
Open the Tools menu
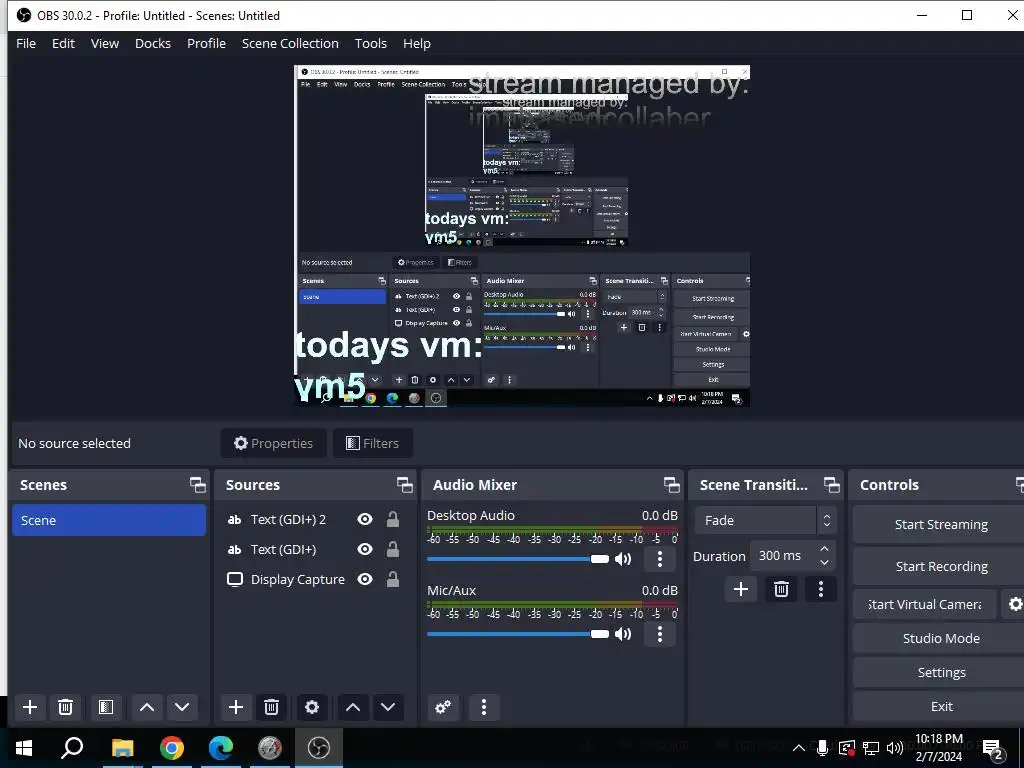371,43
